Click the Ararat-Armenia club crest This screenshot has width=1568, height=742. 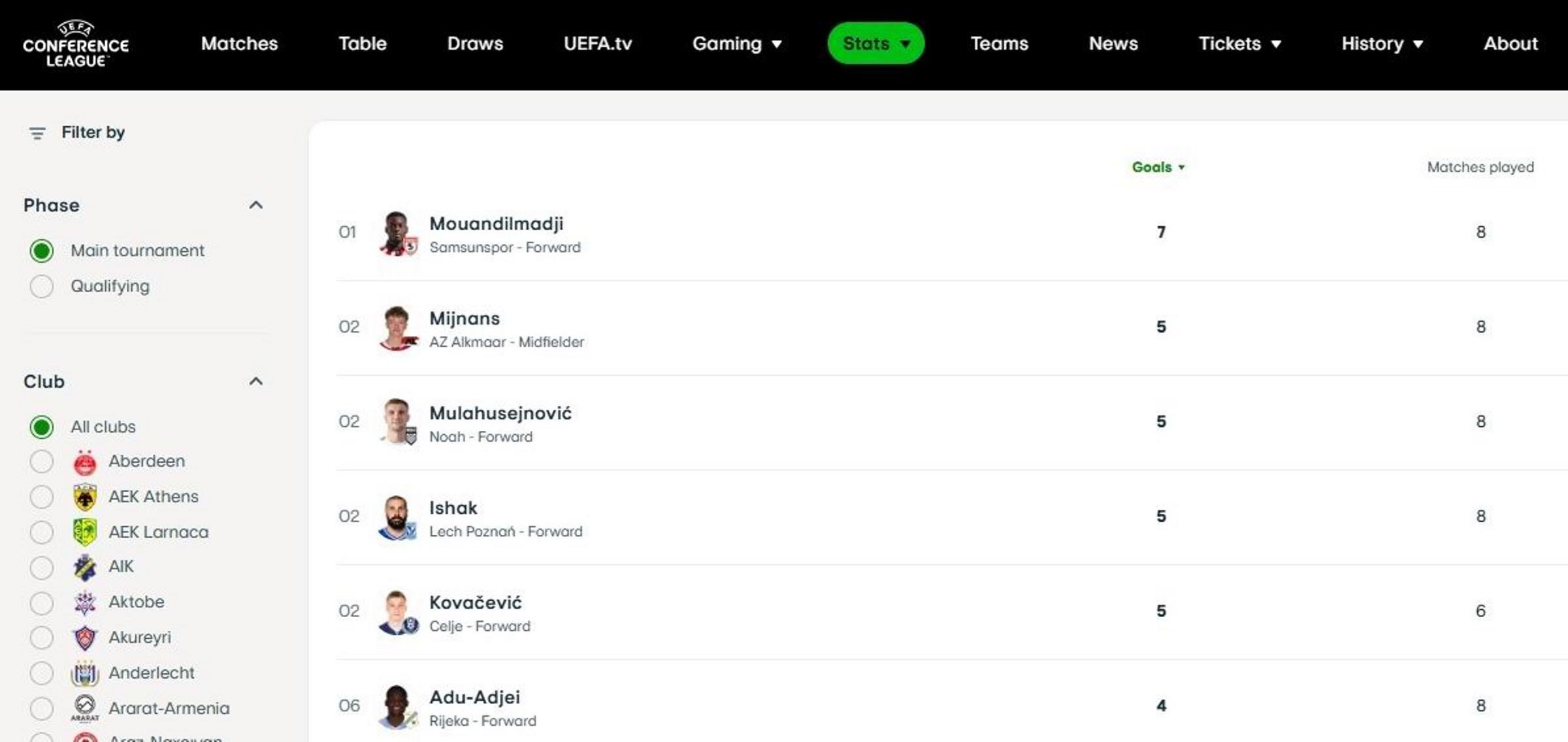tap(85, 708)
